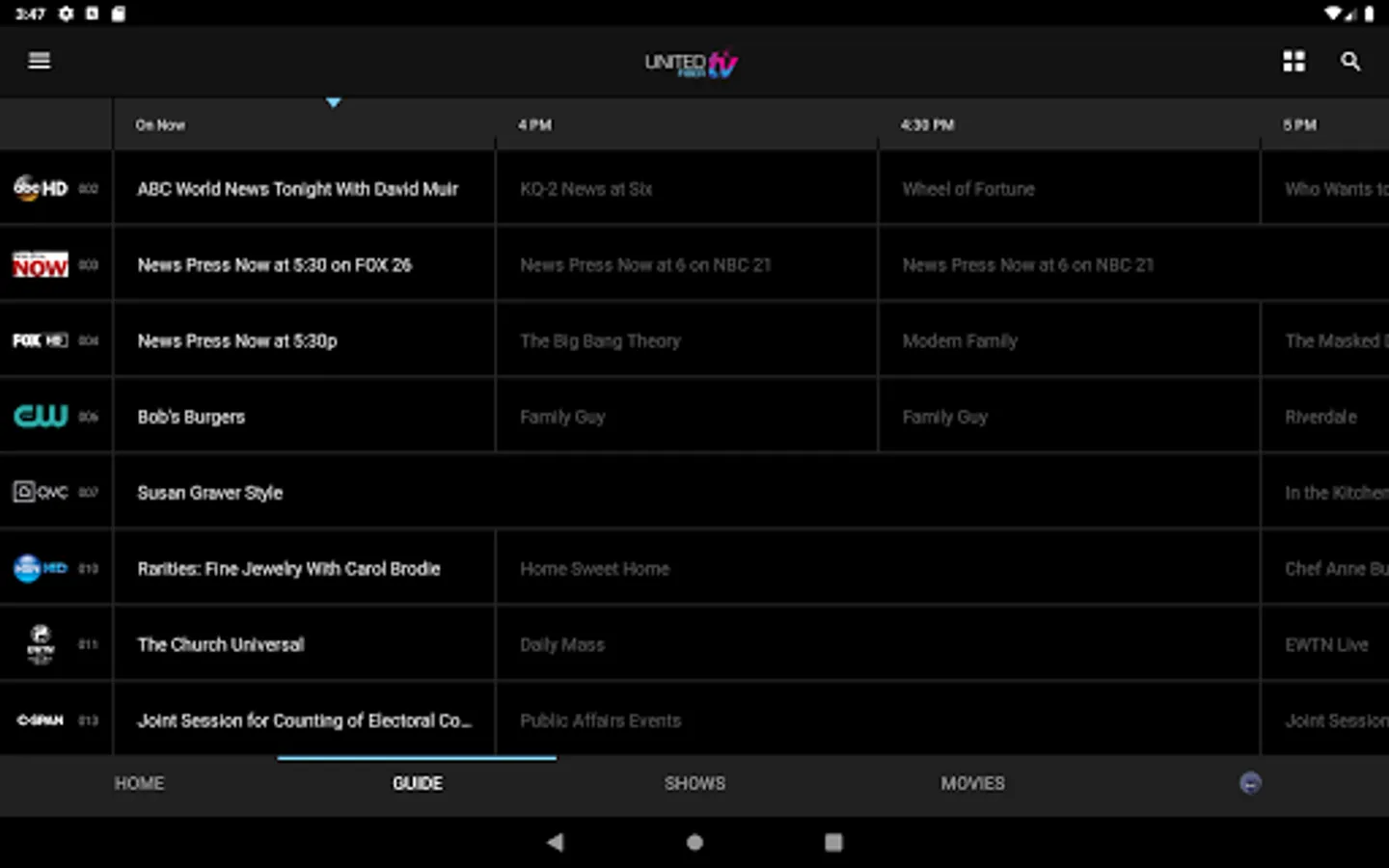Viewport: 1389px width, 868px height.
Task: Select the 4 PM time header
Action: [534, 125]
